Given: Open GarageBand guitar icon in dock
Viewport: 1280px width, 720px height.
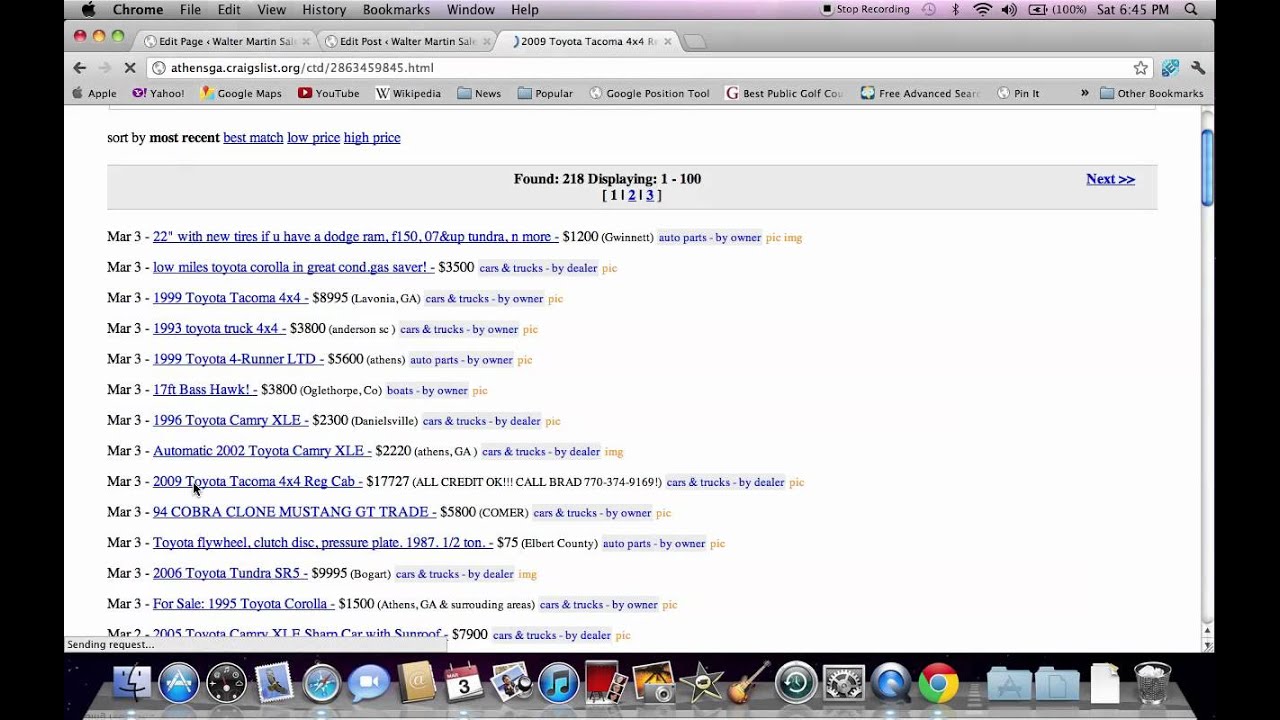Looking at the screenshot, I should click(x=748, y=684).
